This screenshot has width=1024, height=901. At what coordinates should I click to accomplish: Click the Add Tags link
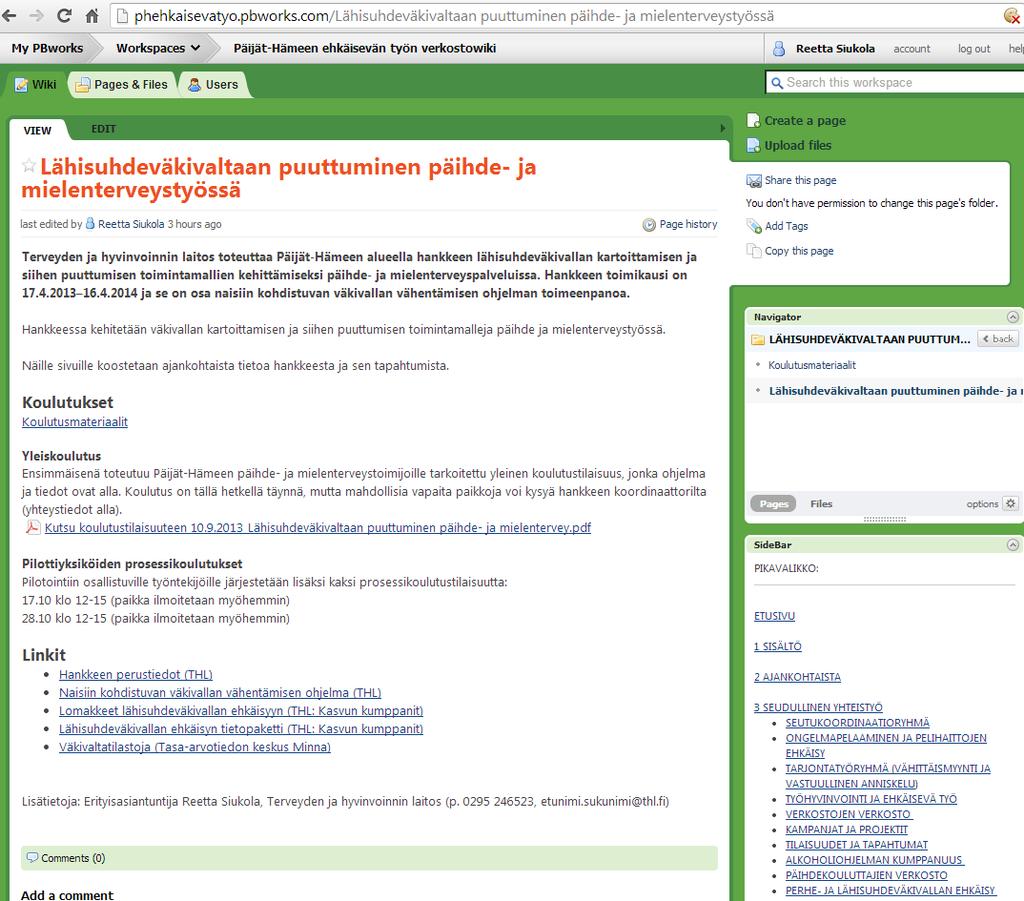pos(786,226)
